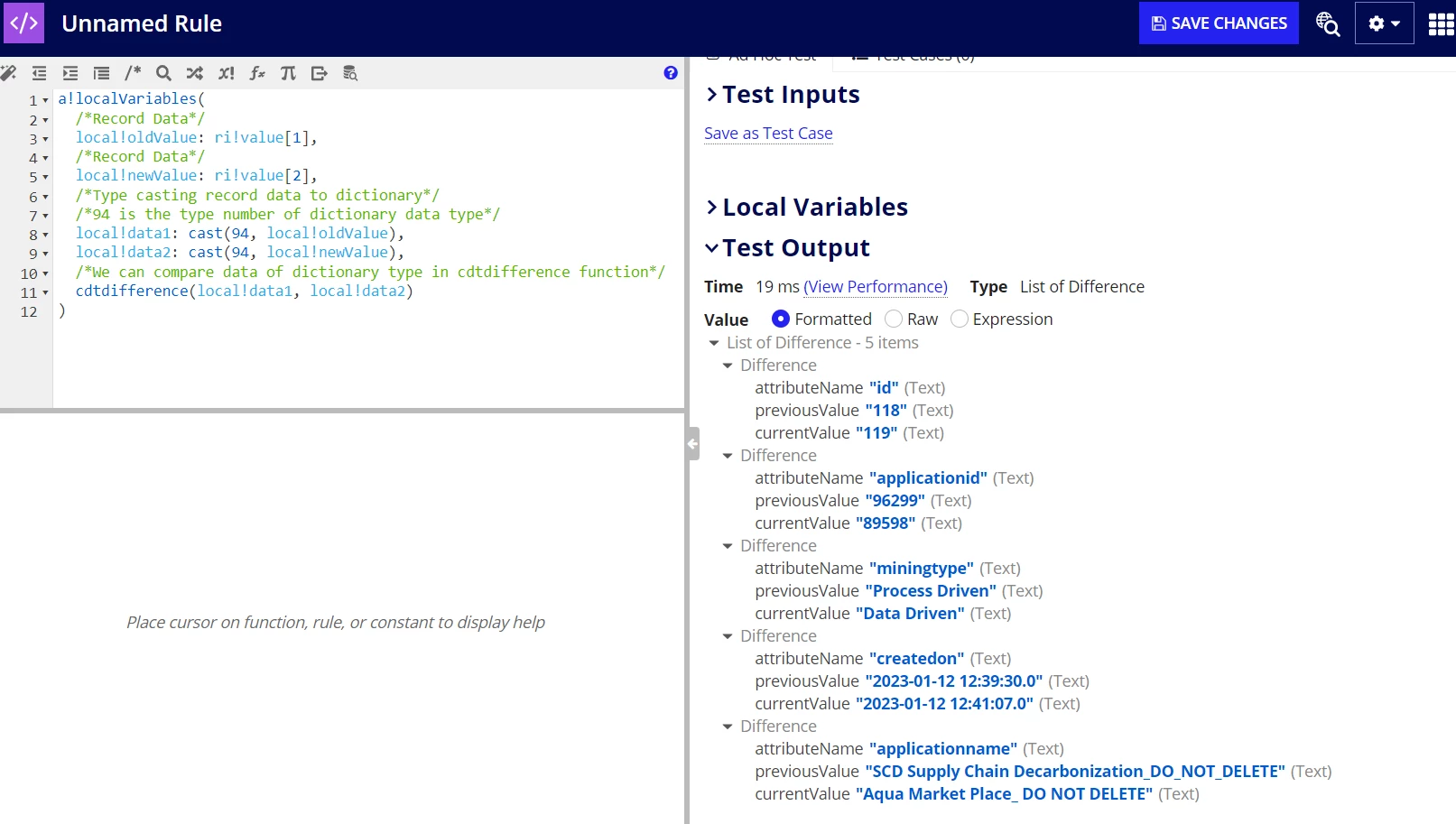Select the Formatted value radio button
Screen dimensions: 1456x824
click(x=781, y=319)
